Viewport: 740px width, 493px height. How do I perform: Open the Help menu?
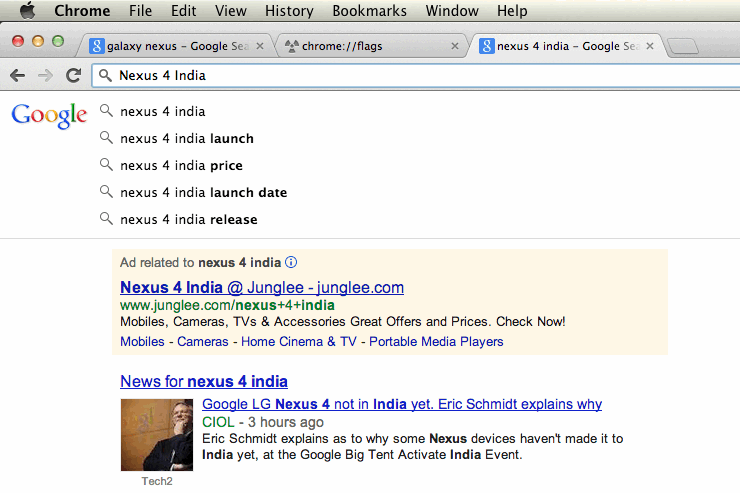point(512,10)
